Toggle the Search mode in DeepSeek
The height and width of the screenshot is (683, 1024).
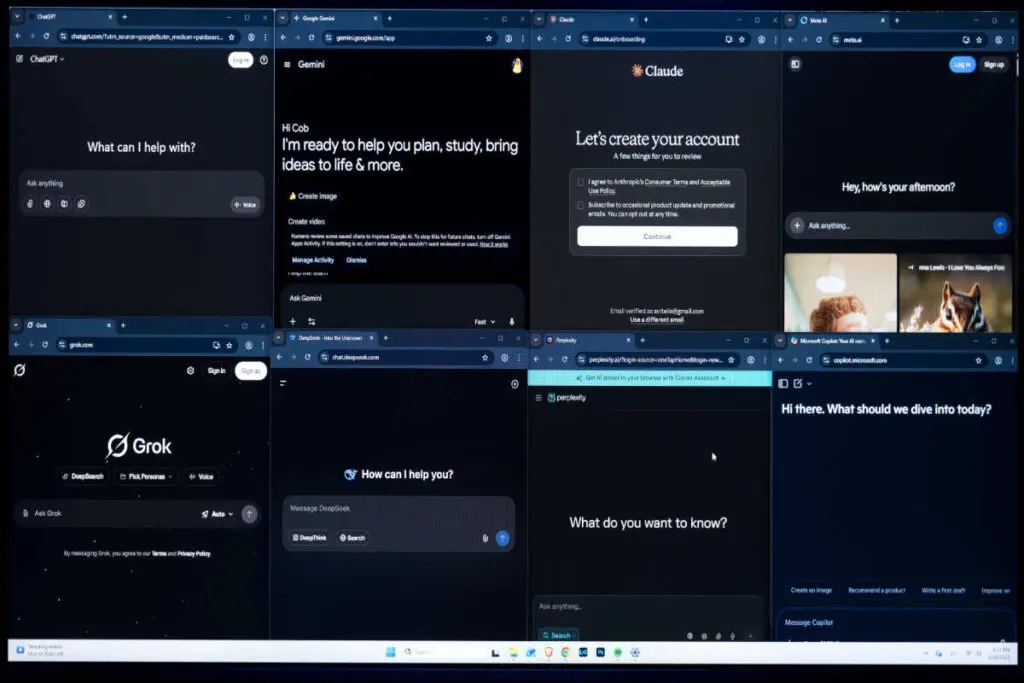pyautogui.click(x=353, y=538)
